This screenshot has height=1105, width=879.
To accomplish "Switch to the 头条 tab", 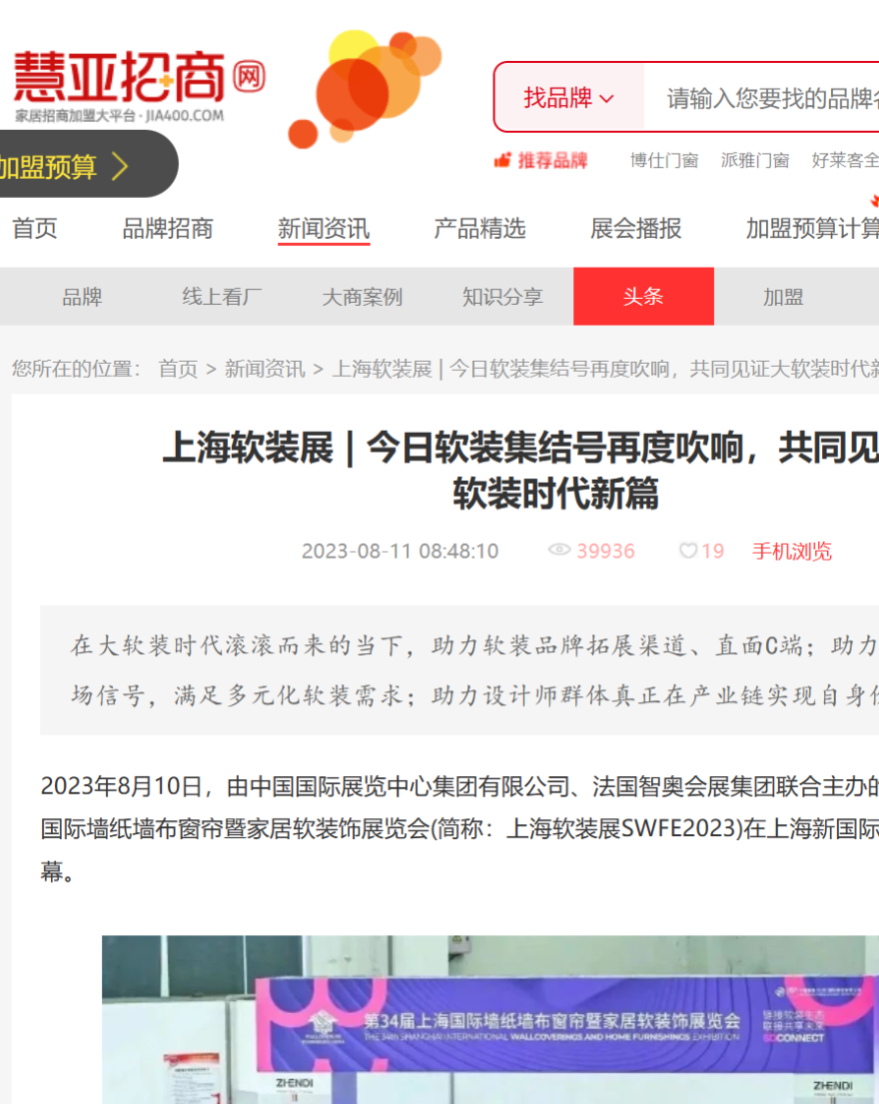I will (x=643, y=297).
